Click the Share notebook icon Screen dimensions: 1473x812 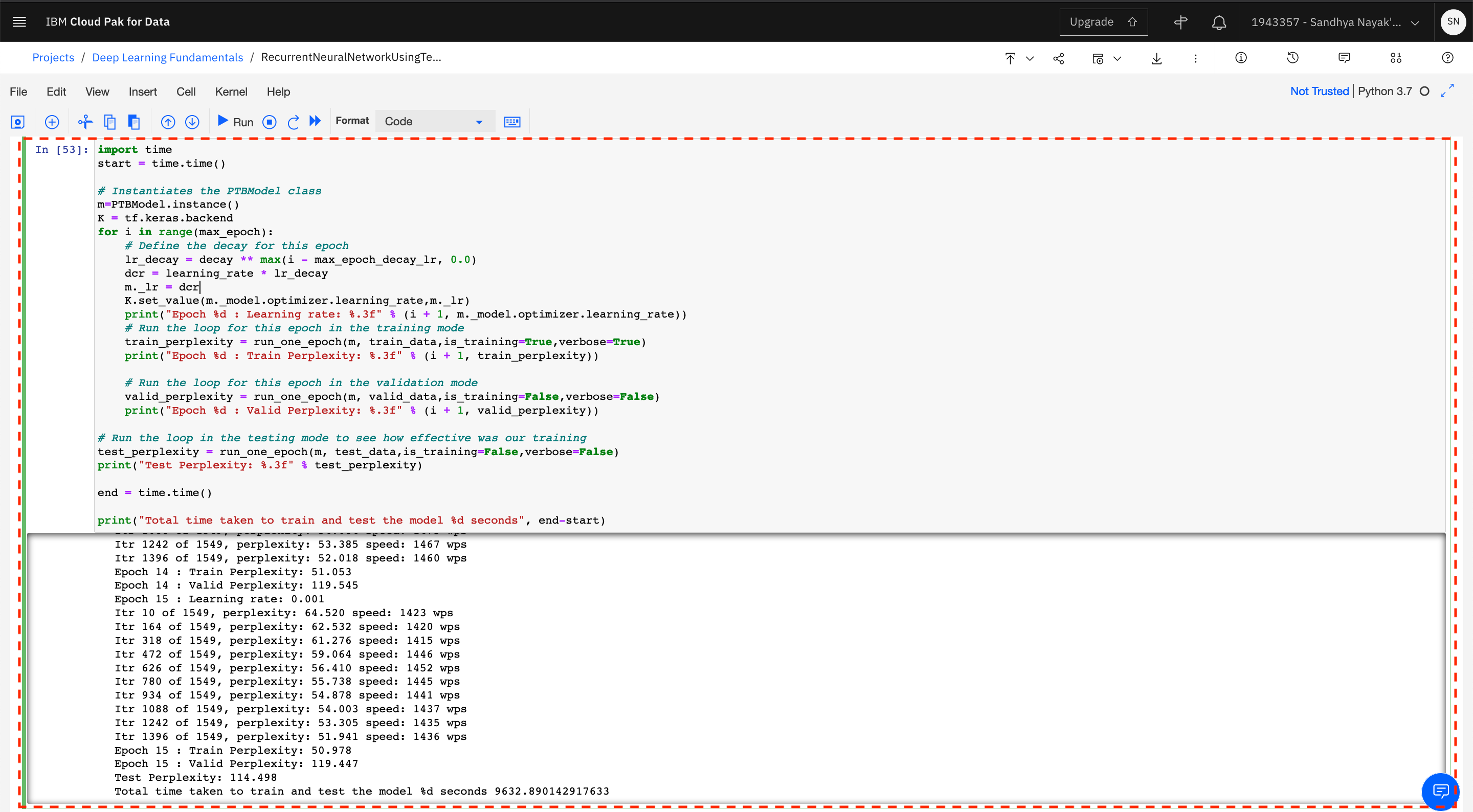coord(1059,57)
